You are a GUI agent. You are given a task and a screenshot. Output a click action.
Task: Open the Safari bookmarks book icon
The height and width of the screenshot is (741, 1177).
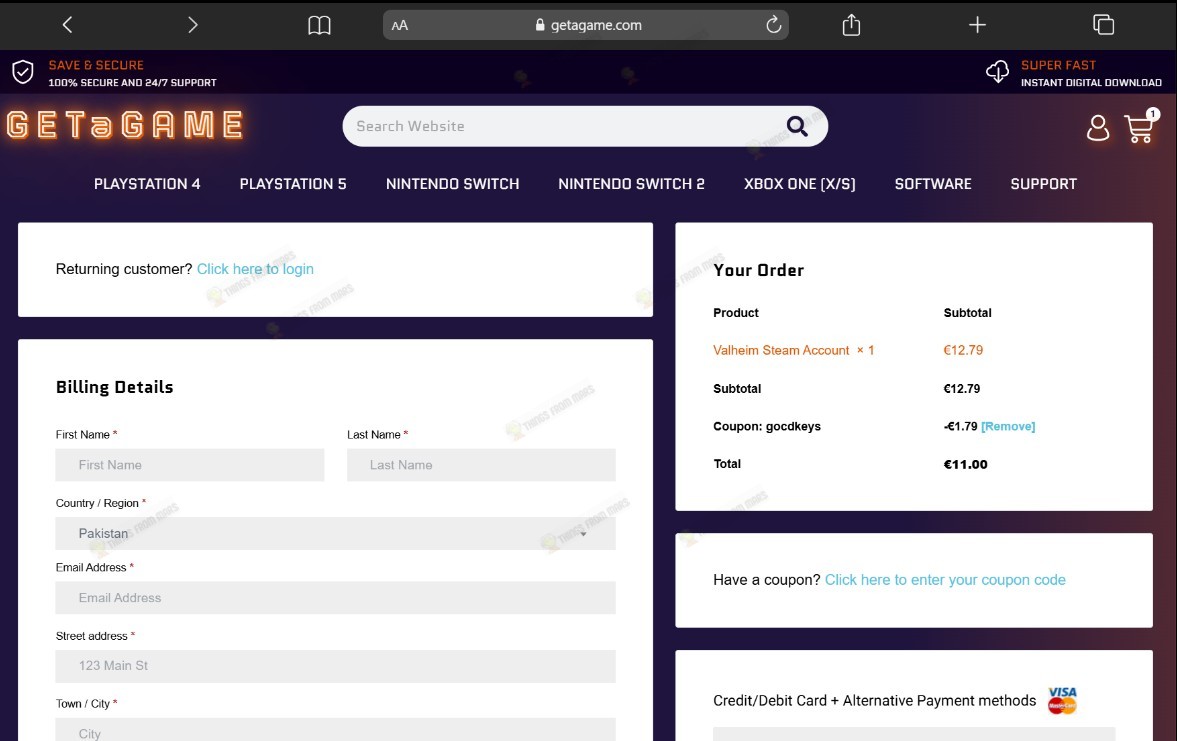(319, 26)
